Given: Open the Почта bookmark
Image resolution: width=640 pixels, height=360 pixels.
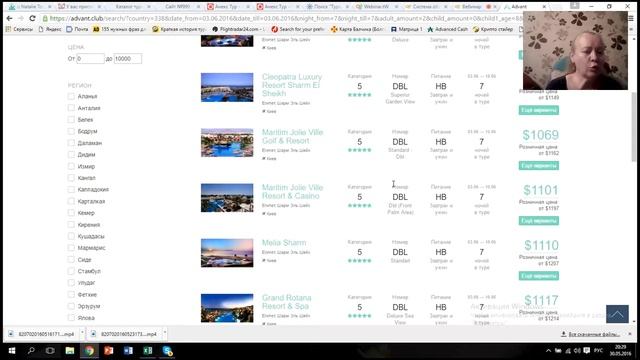Looking at the screenshot, I should [77, 29].
